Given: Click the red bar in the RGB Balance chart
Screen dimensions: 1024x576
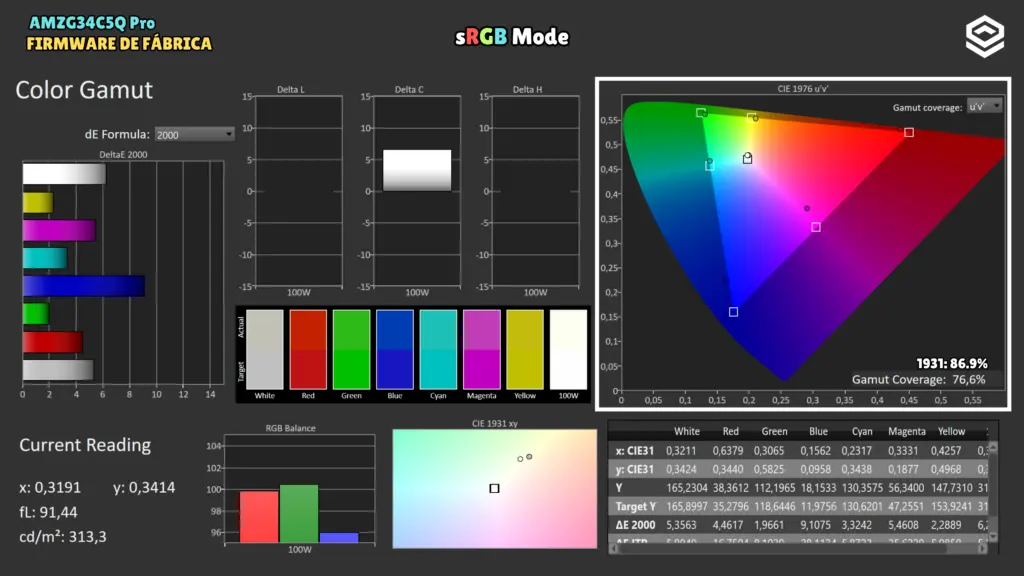Looking at the screenshot, I should tap(259, 517).
